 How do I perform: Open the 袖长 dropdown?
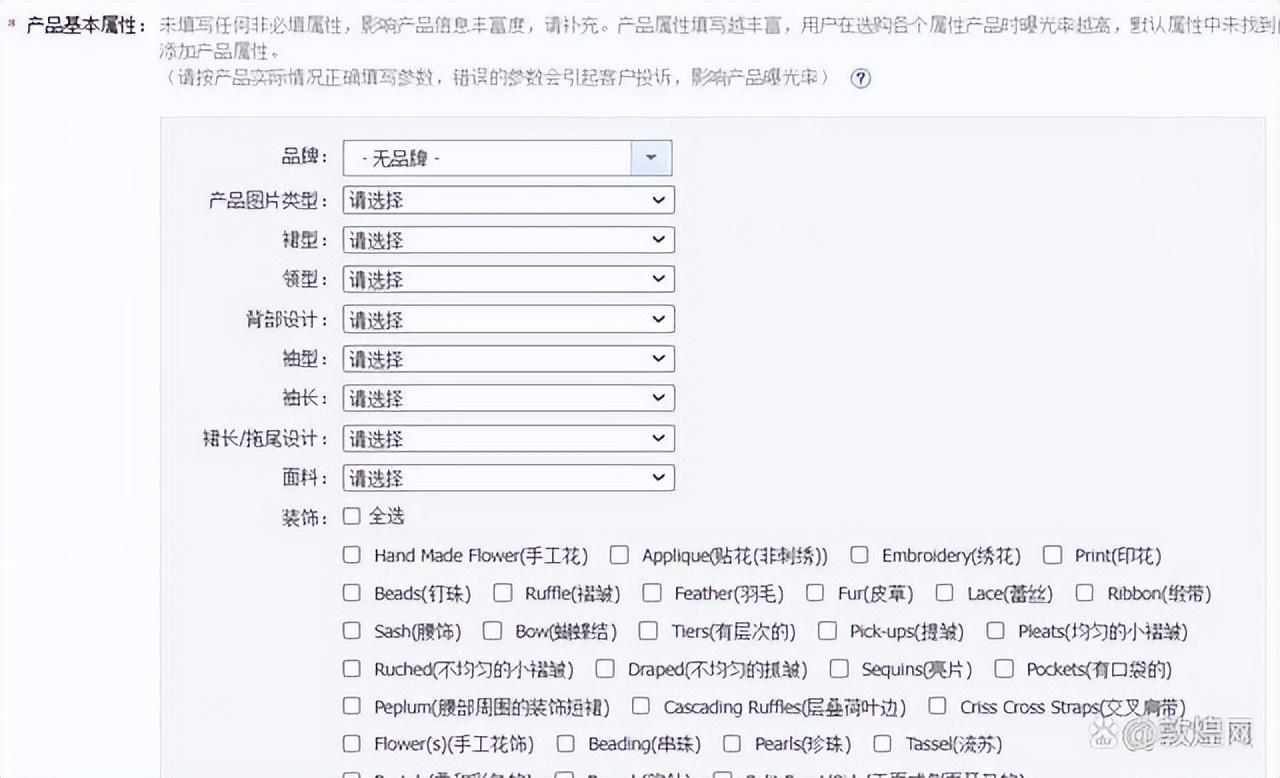[508, 398]
